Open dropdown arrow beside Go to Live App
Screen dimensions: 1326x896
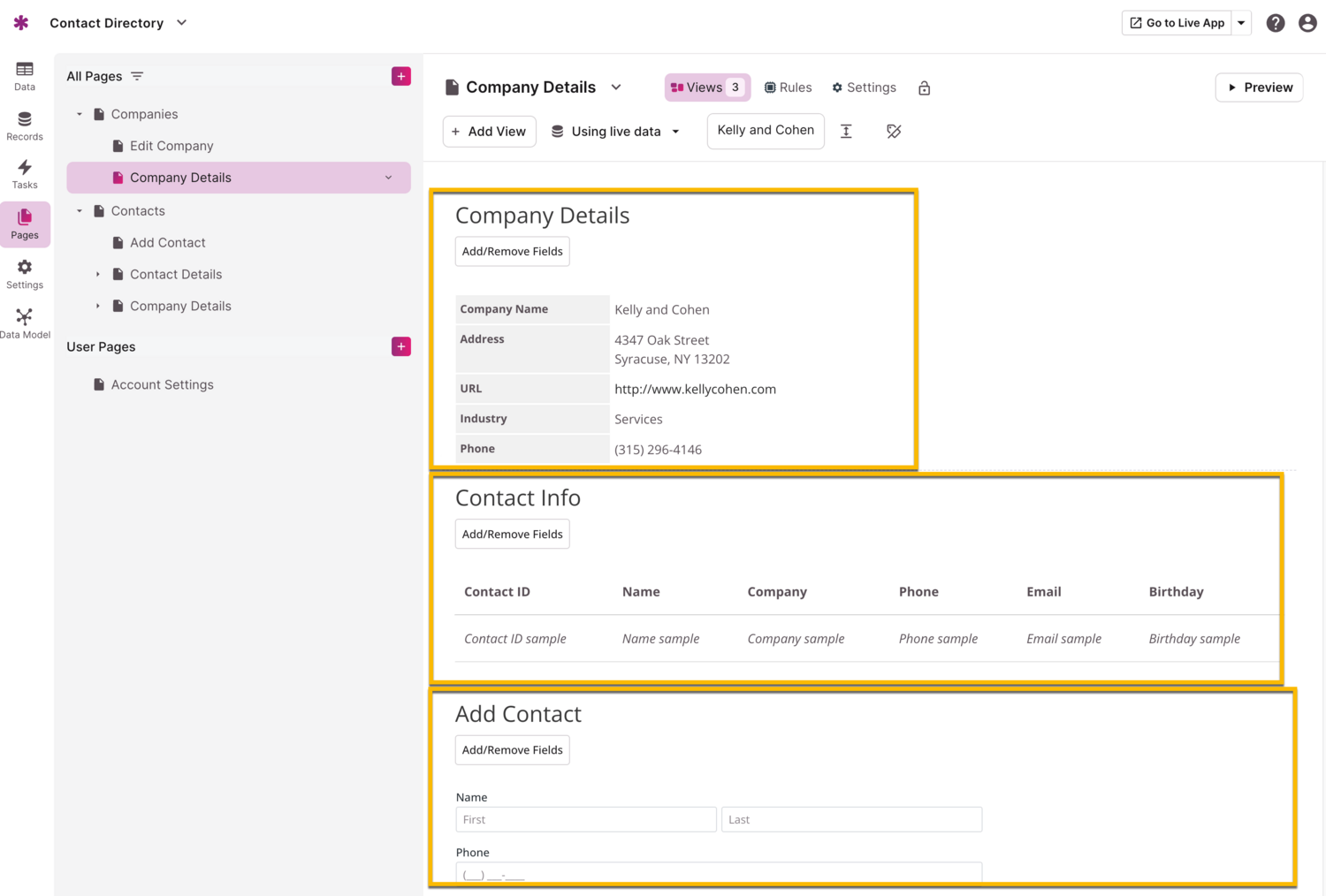coord(1241,23)
